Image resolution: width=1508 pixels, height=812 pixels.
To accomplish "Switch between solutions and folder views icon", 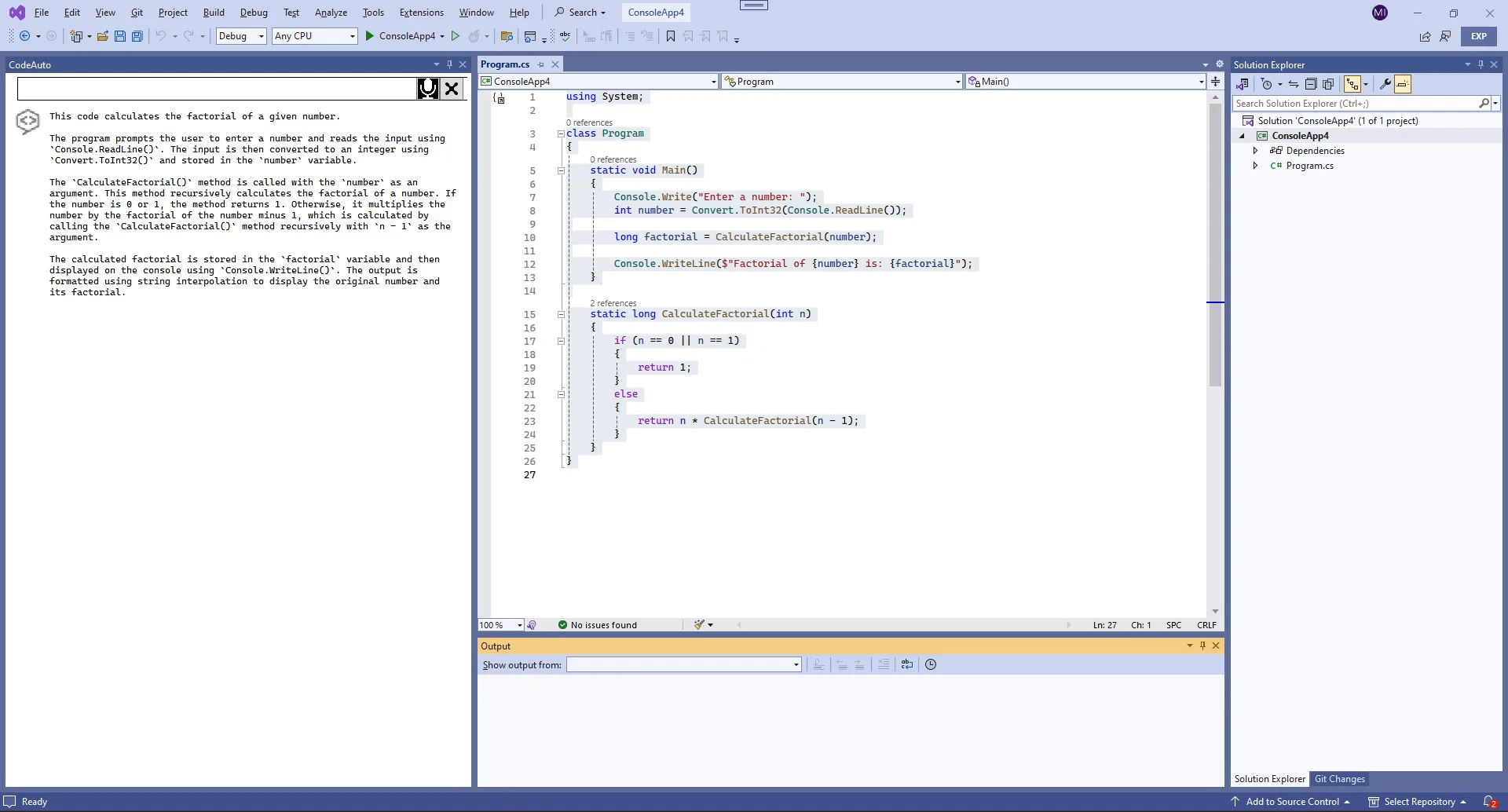I will tap(1243, 84).
